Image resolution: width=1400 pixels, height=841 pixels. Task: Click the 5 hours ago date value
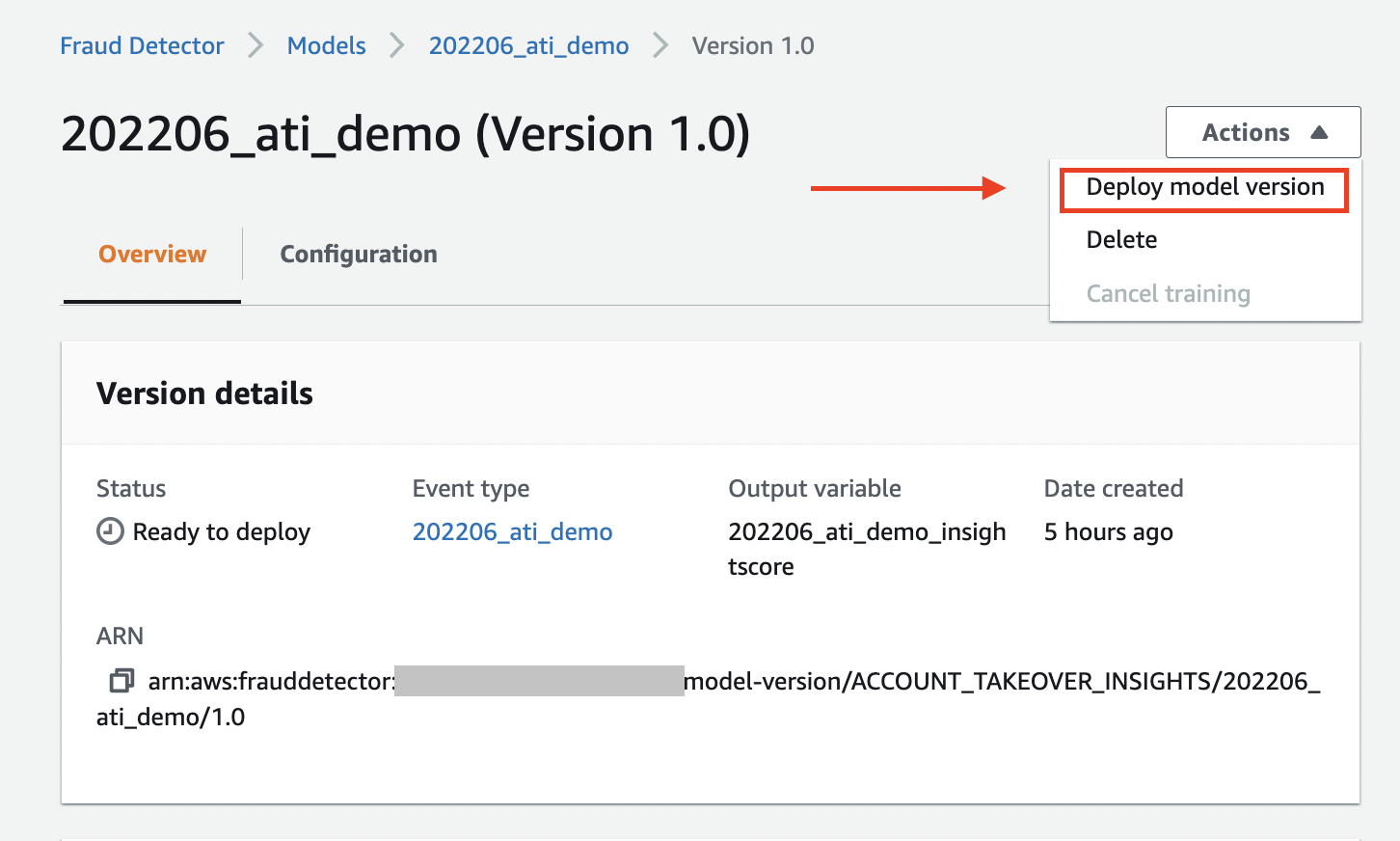1109,531
